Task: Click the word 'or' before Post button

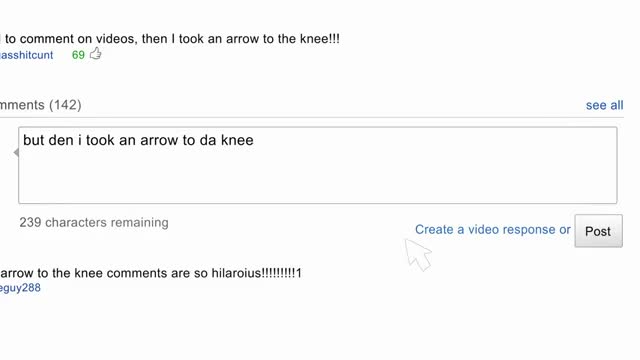Action: click(565, 230)
